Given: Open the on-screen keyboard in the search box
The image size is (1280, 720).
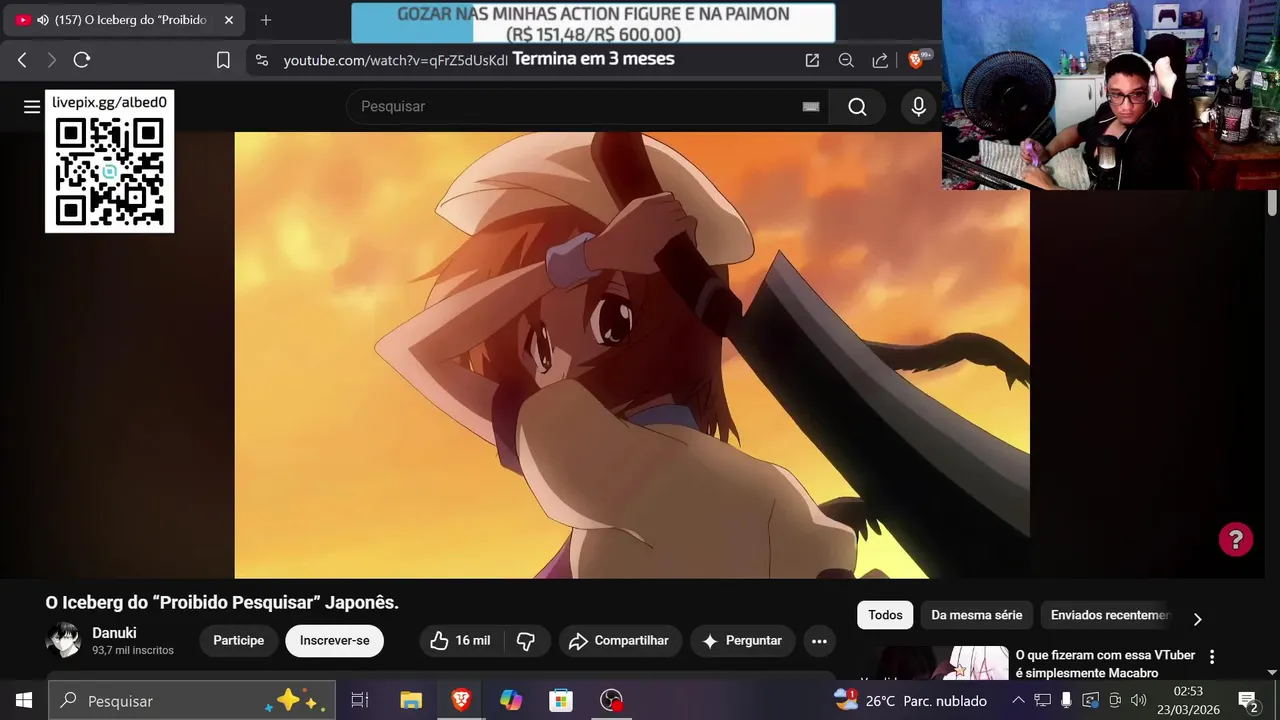Looking at the screenshot, I should (x=811, y=107).
